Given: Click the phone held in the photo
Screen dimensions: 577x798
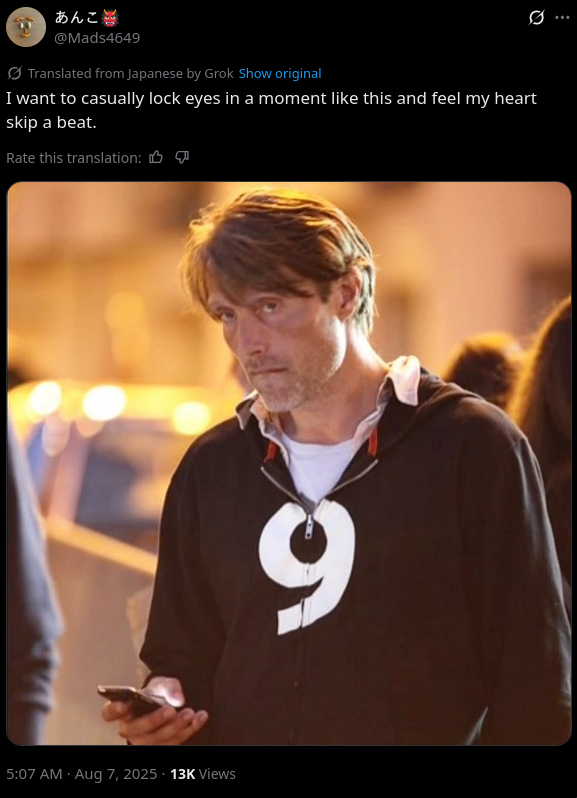Looking at the screenshot, I should pyautogui.click(x=131, y=699).
